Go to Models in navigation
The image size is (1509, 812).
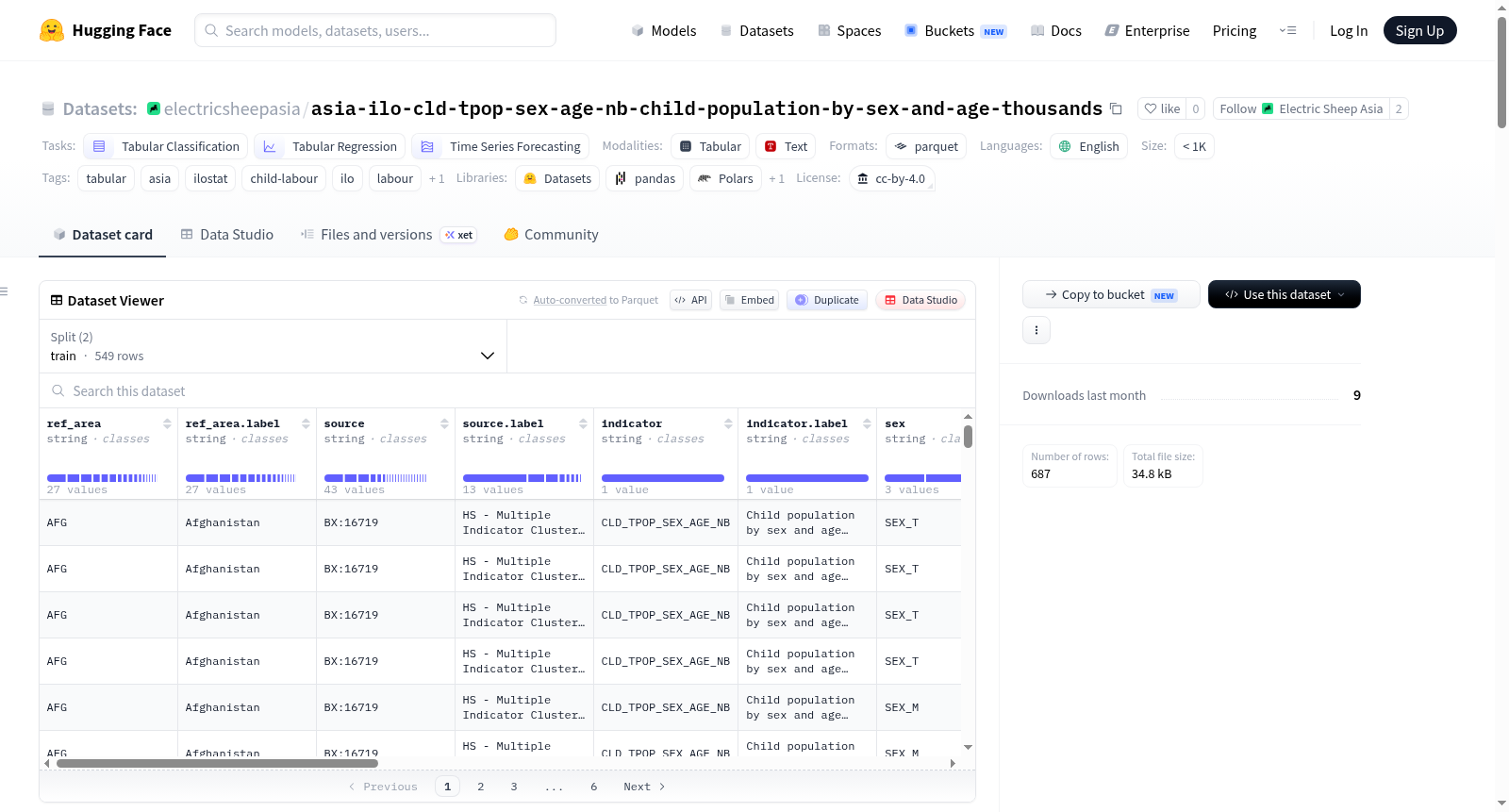click(664, 30)
